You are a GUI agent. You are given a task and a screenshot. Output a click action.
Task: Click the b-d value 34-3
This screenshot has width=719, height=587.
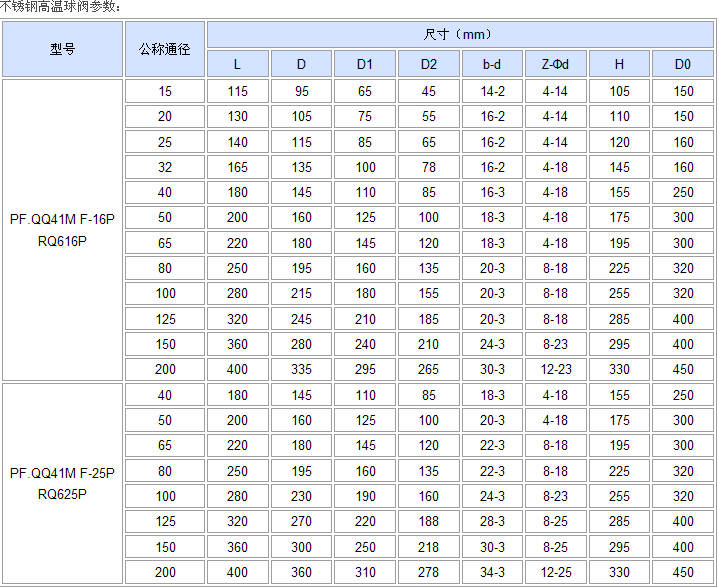click(492, 572)
